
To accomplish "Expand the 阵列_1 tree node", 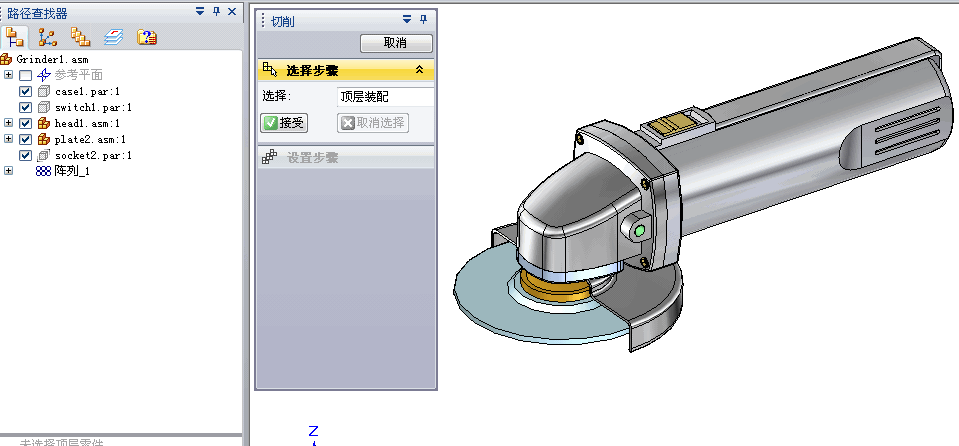I will (9, 170).
